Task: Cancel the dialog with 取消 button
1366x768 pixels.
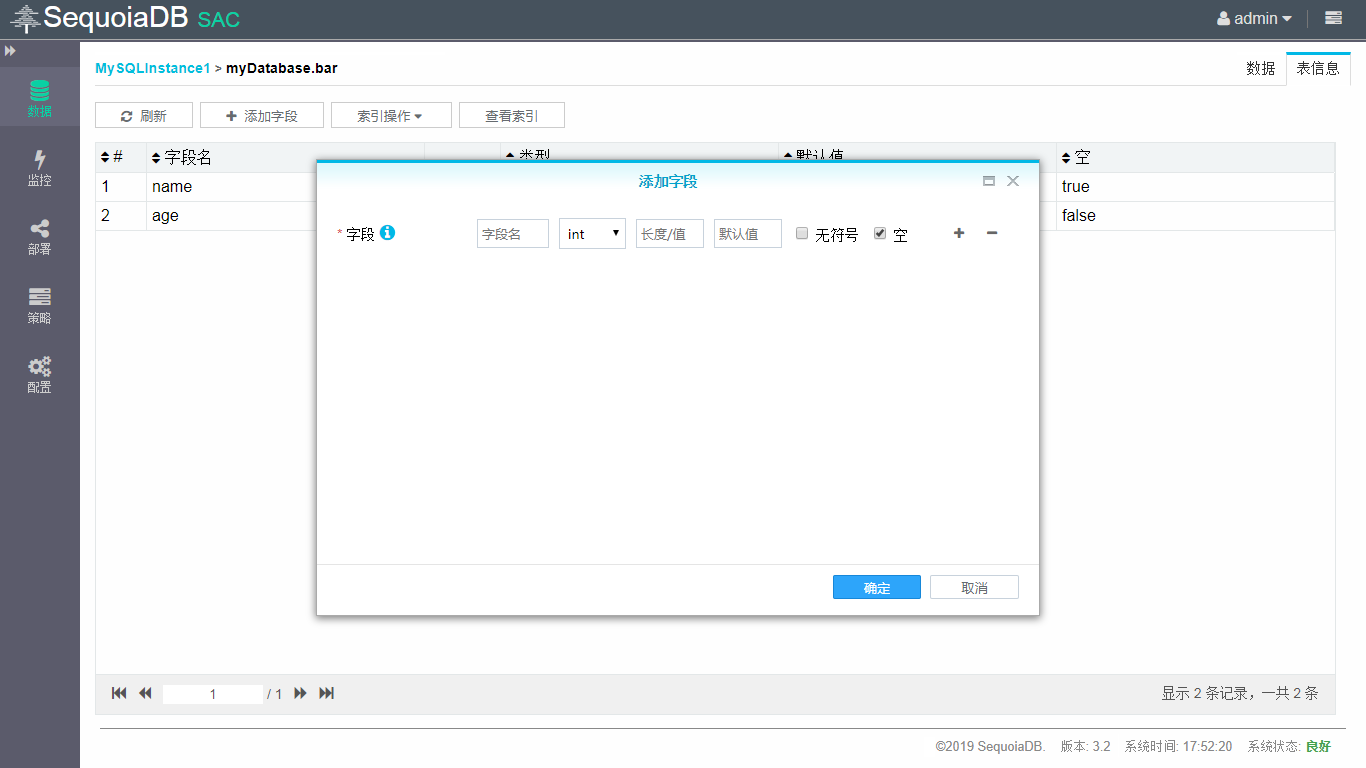Action: tap(974, 588)
